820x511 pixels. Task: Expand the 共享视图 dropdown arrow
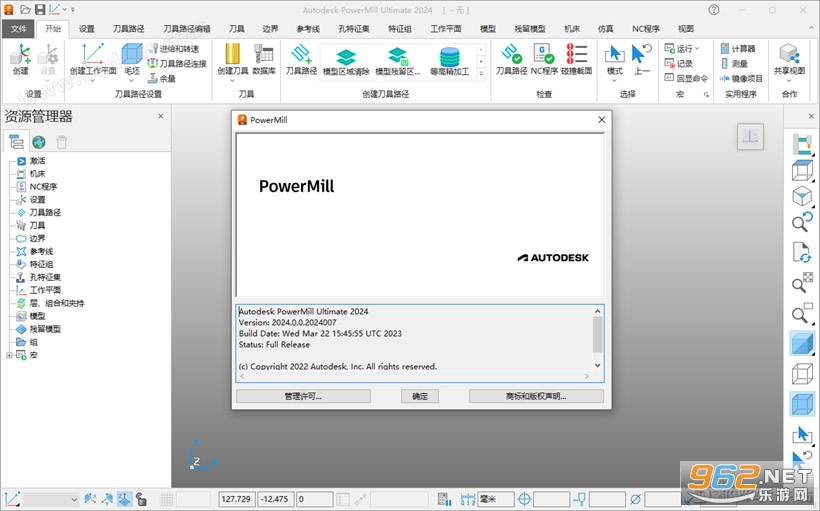click(790, 80)
